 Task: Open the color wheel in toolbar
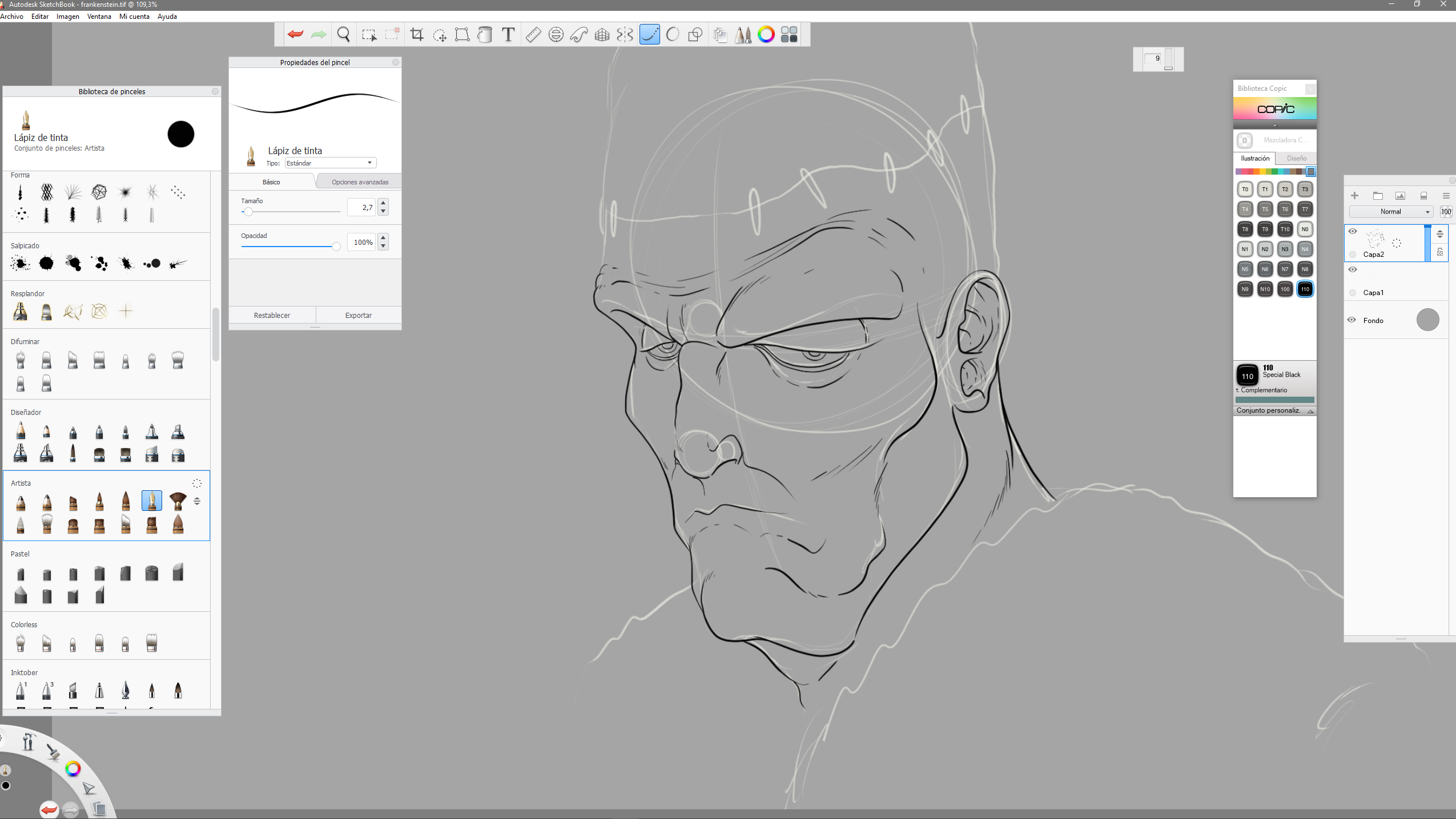click(766, 34)
